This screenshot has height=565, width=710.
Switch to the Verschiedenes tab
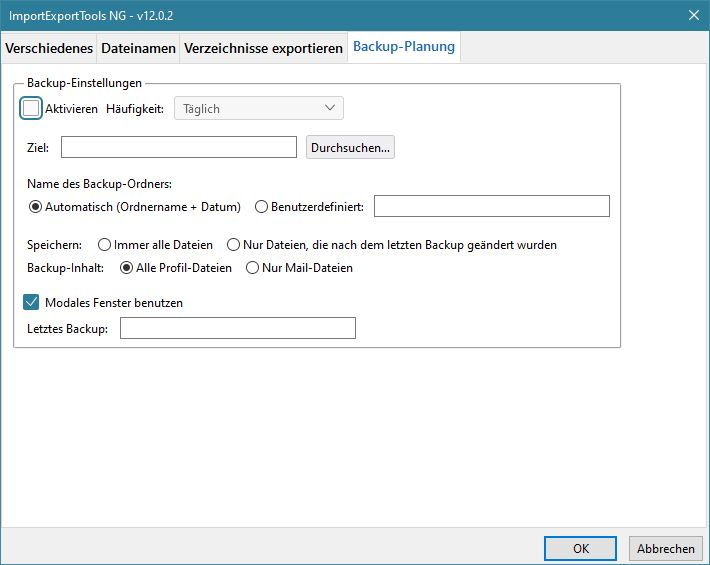pyautogui.click(x=50, y=48)
